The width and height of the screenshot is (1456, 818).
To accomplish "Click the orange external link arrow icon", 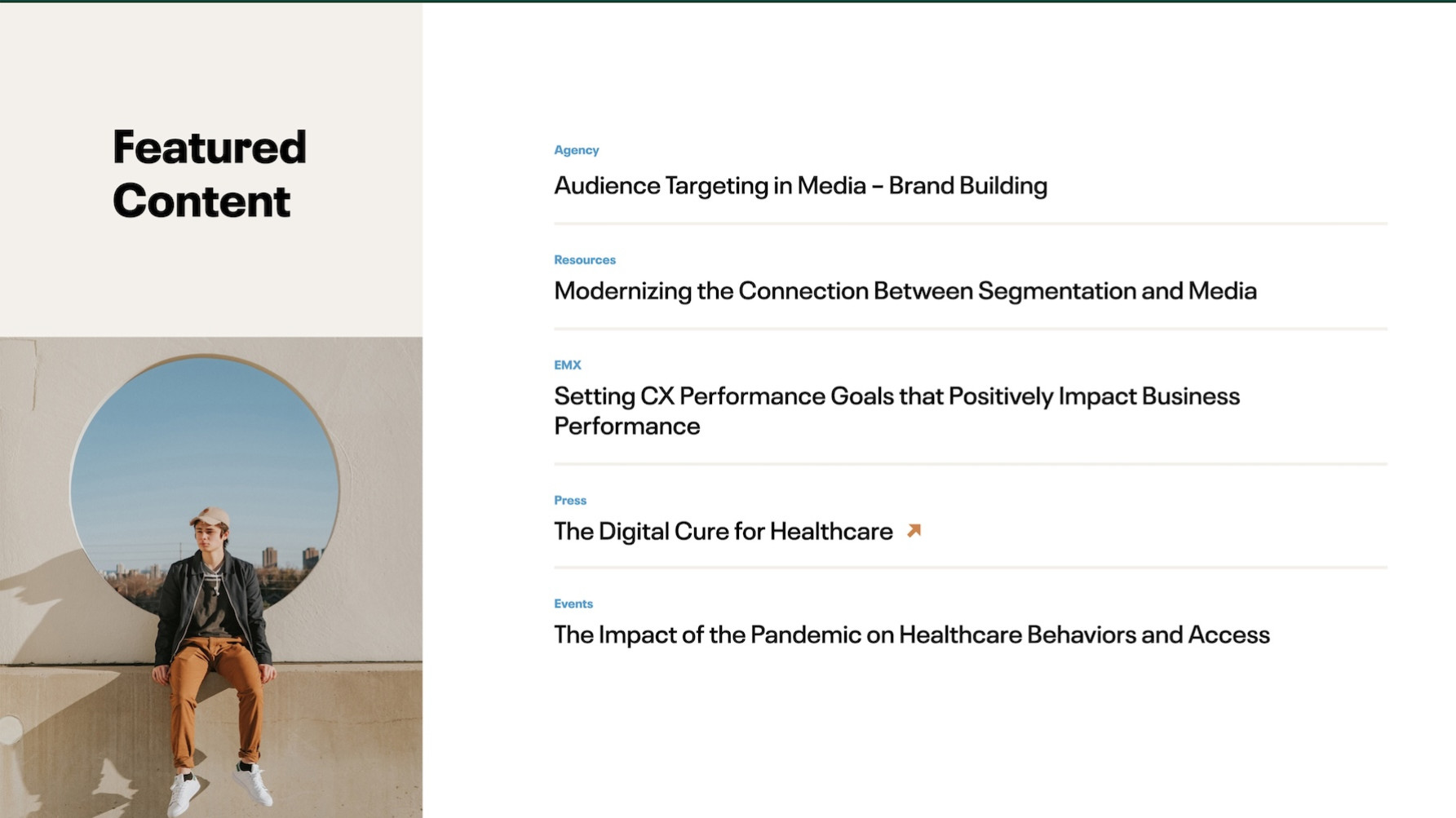I will tap(914, 531).
